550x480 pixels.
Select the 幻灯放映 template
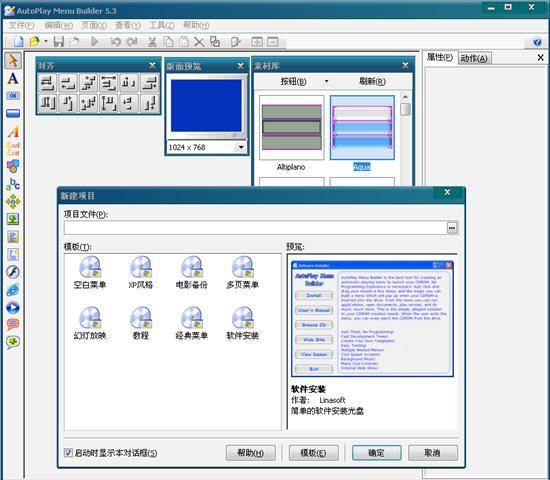[x=90, y=324]
